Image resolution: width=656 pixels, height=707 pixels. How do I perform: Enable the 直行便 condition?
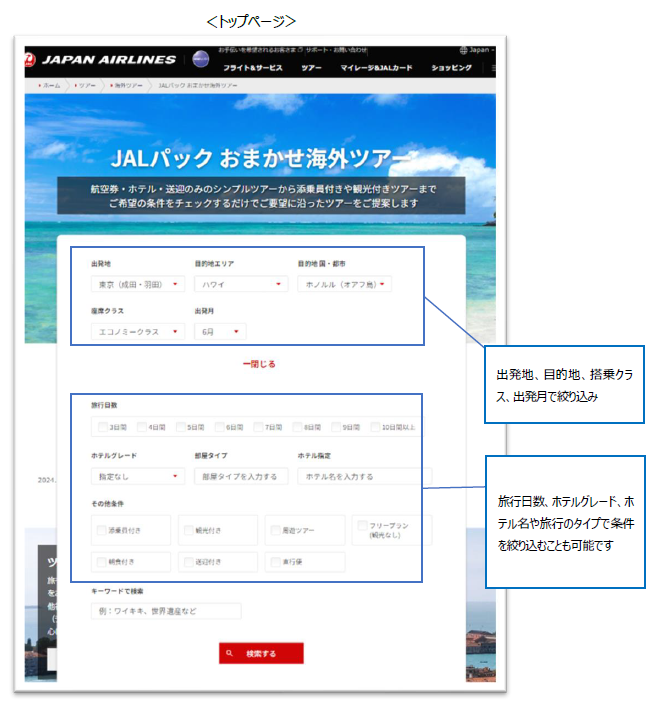click(x=275, y=562)
